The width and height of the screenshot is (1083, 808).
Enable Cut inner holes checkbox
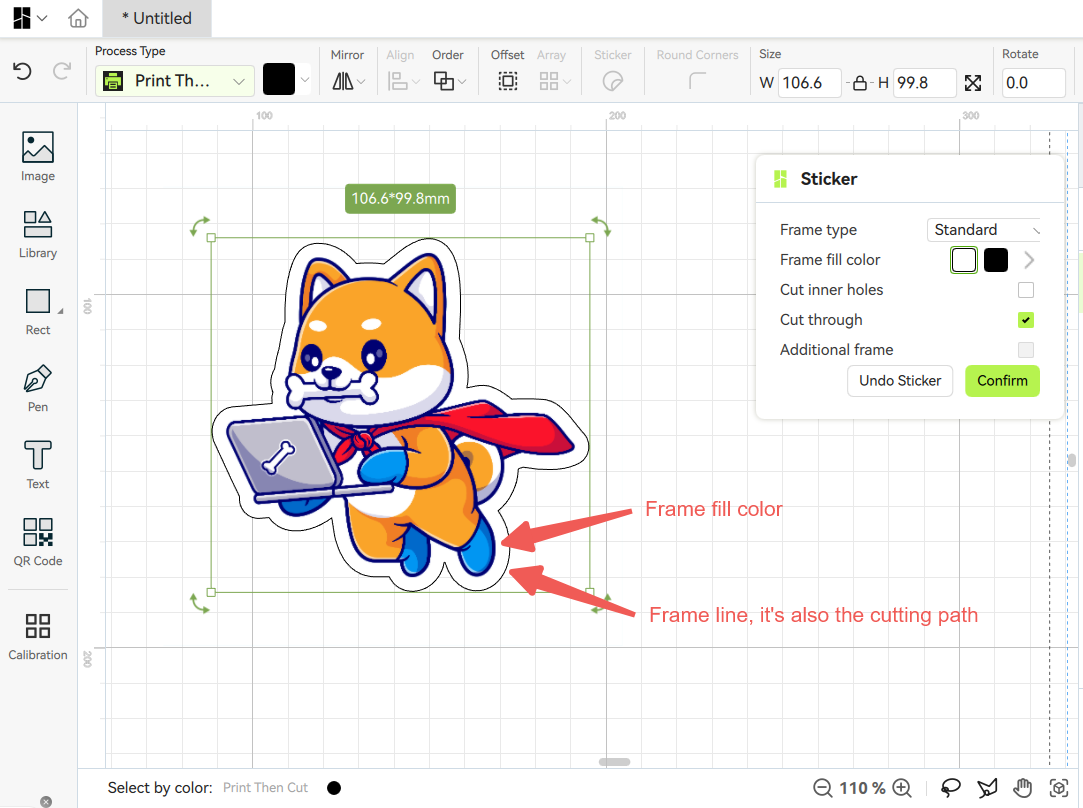click(x=1026, y=290)
